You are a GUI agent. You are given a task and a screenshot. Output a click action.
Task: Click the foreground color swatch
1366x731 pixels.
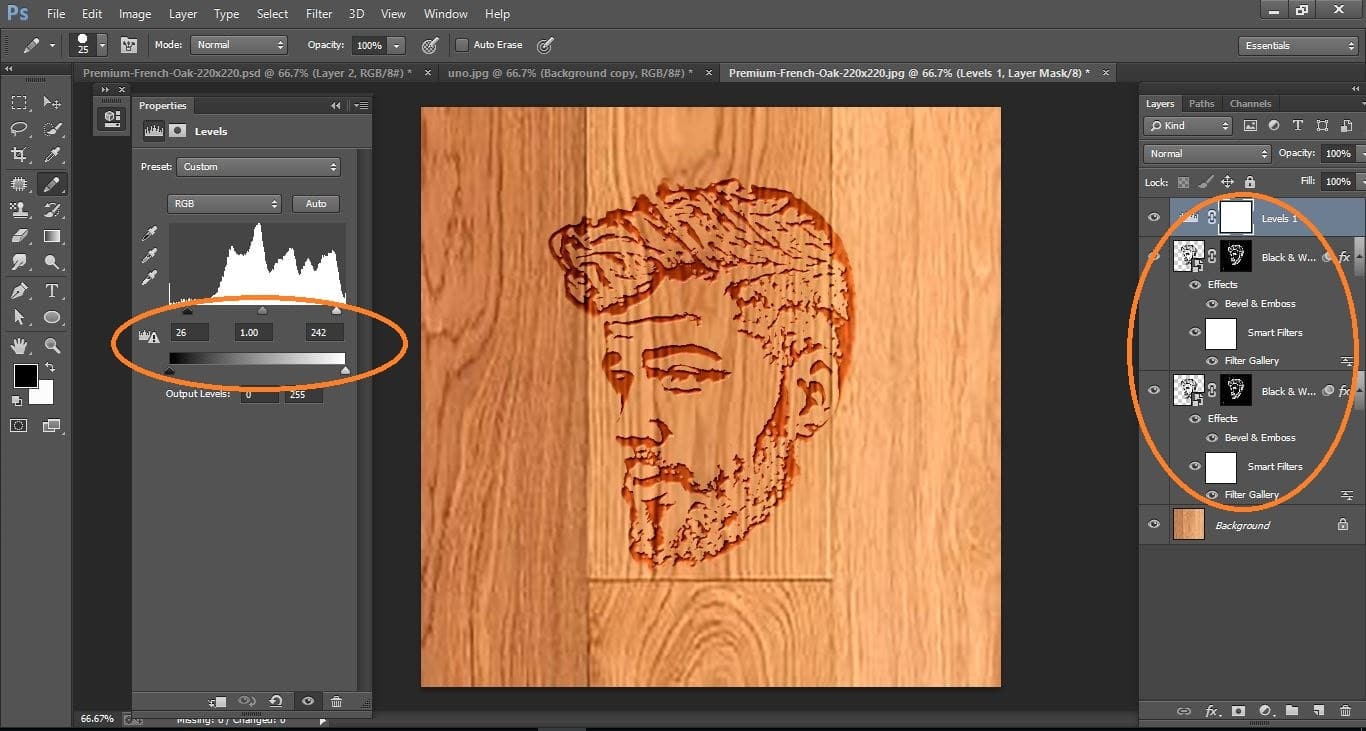[x=24, y=376]
